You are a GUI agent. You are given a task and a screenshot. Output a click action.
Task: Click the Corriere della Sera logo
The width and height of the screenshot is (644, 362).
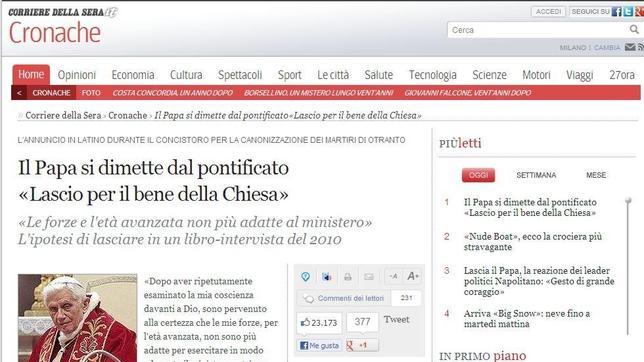pos(63,12)
